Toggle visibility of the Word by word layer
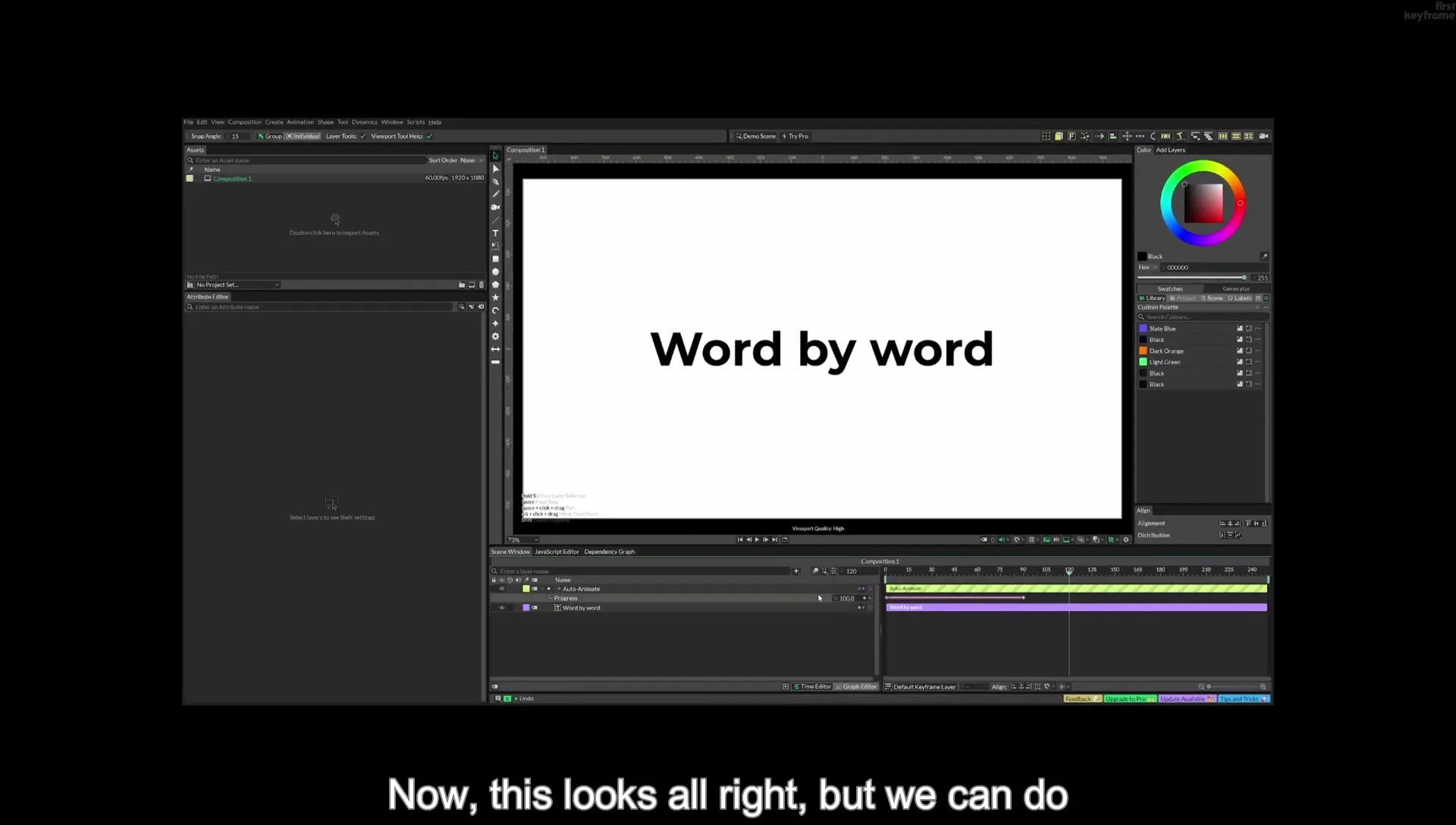This screenshot has height=825, width=1456. click(501, 608)
